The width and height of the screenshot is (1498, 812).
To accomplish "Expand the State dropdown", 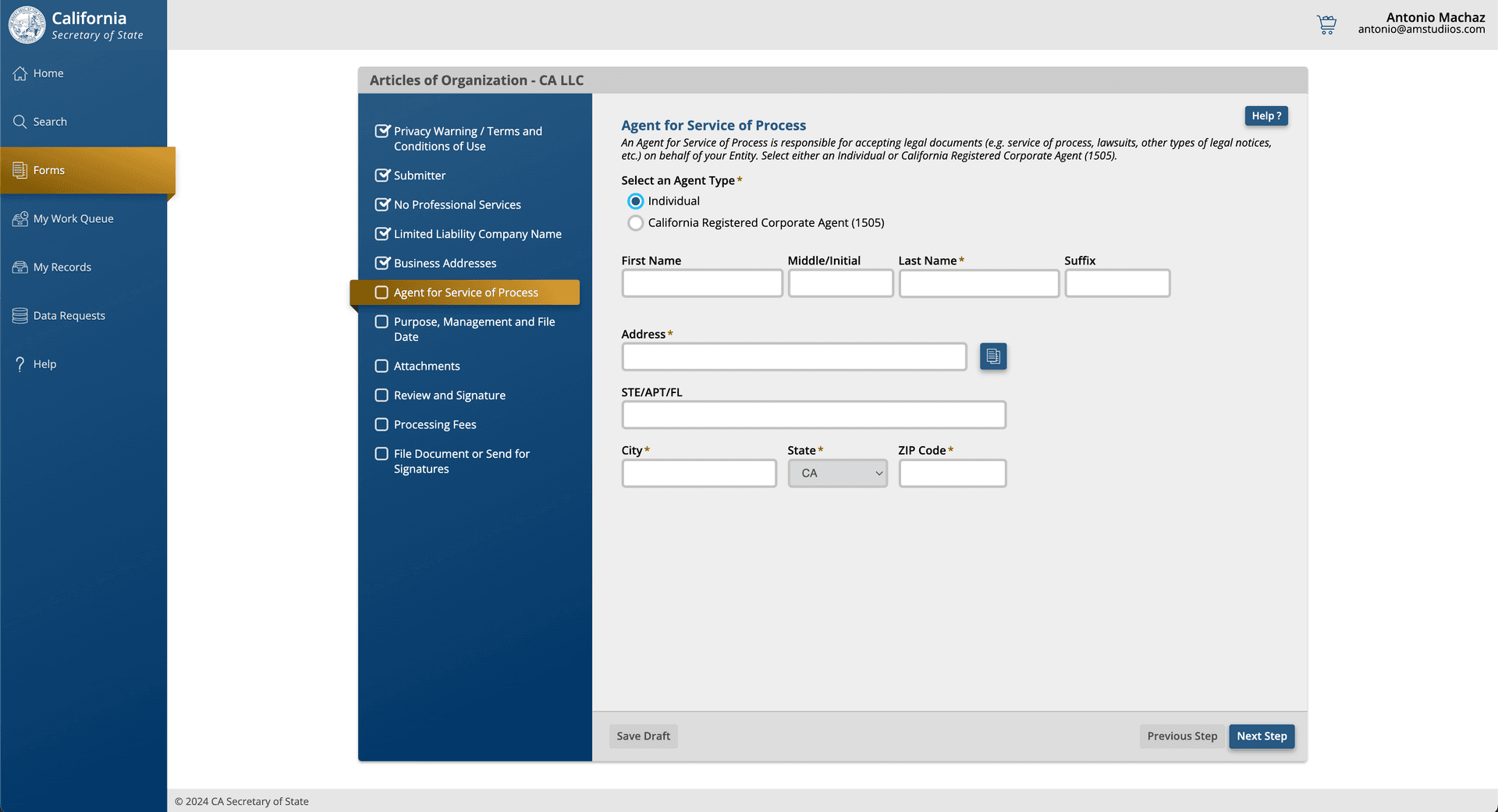I will coord(837,473).
